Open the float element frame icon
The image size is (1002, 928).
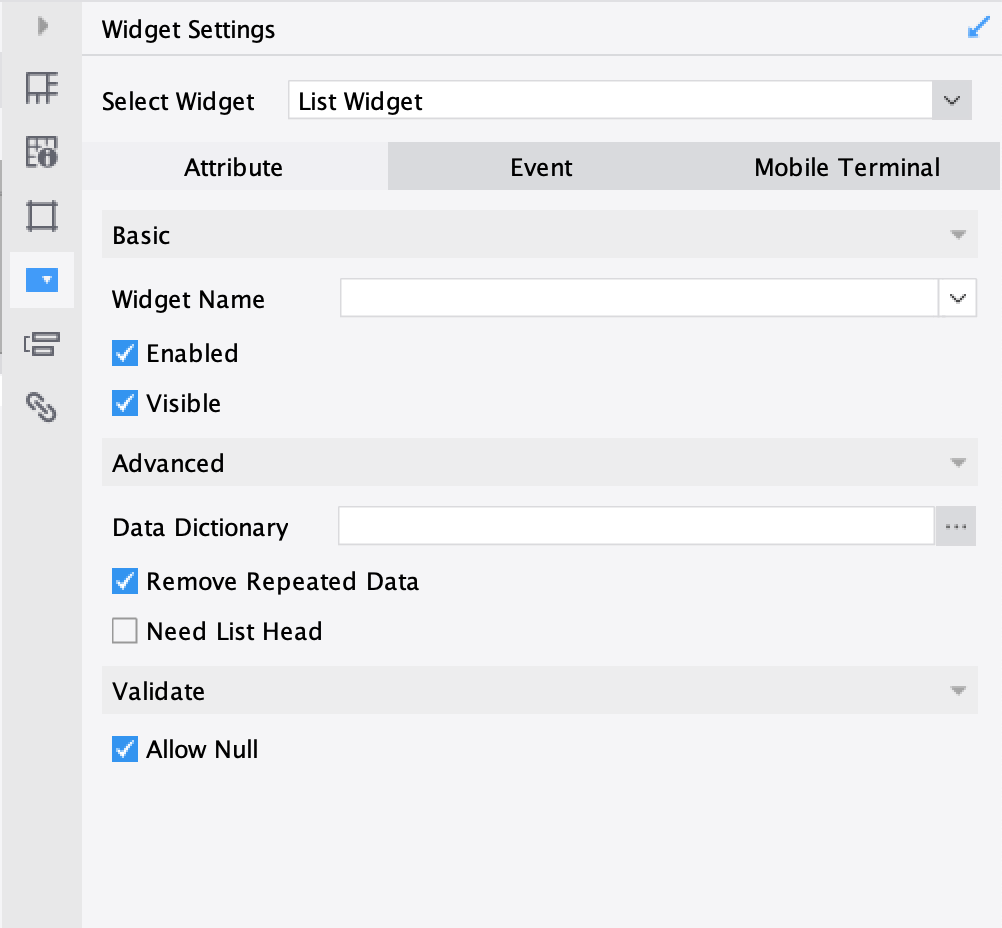(x=41, y=216)
